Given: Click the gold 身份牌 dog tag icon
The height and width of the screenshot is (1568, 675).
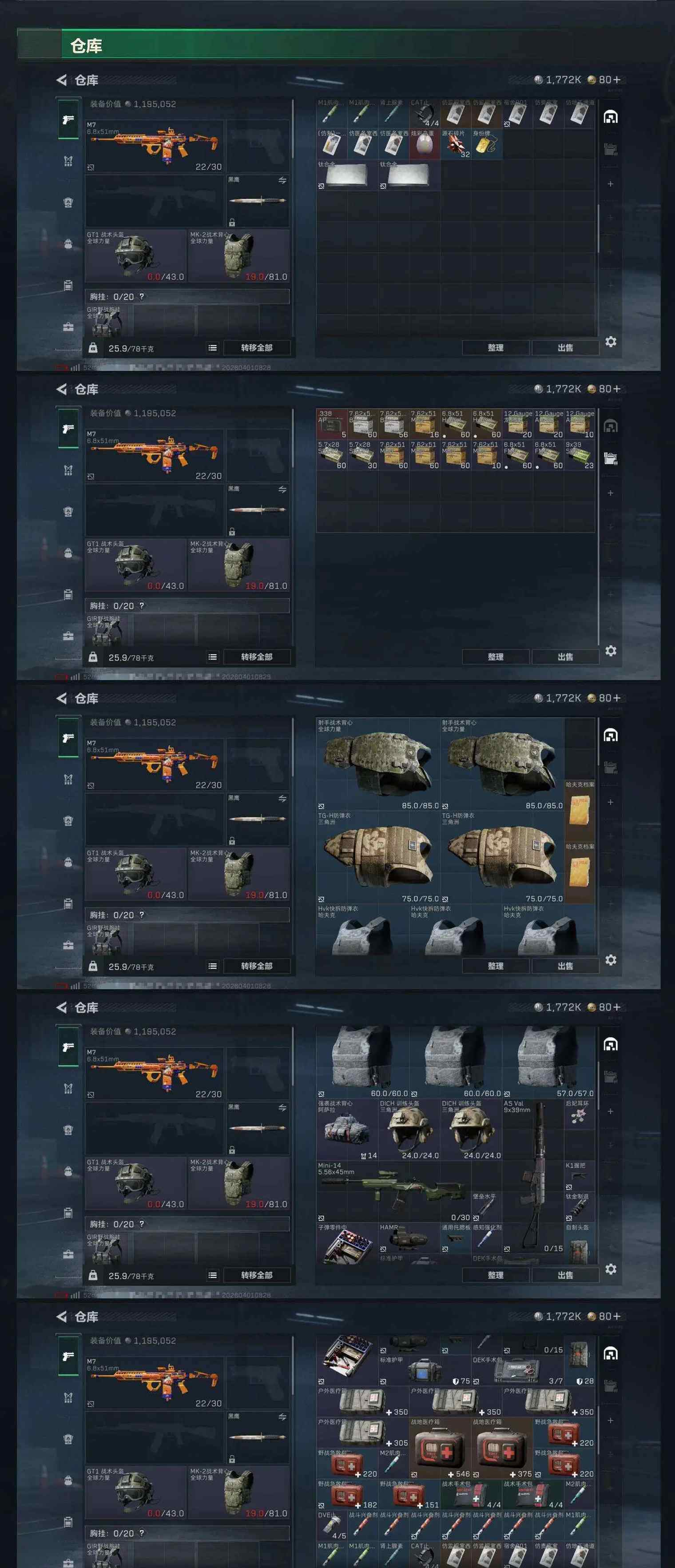Looking at the screenshot, I should (x=486, y=144).
